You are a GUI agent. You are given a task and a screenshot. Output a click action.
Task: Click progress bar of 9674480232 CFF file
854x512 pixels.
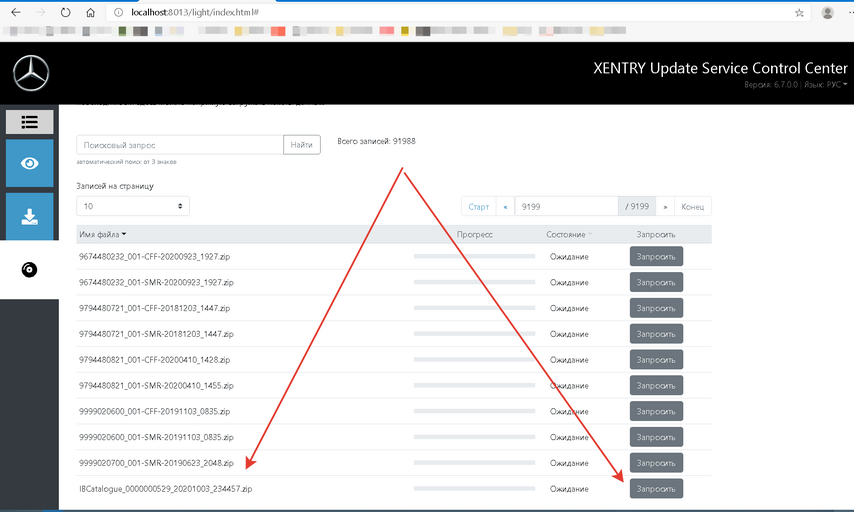point(474,256)
